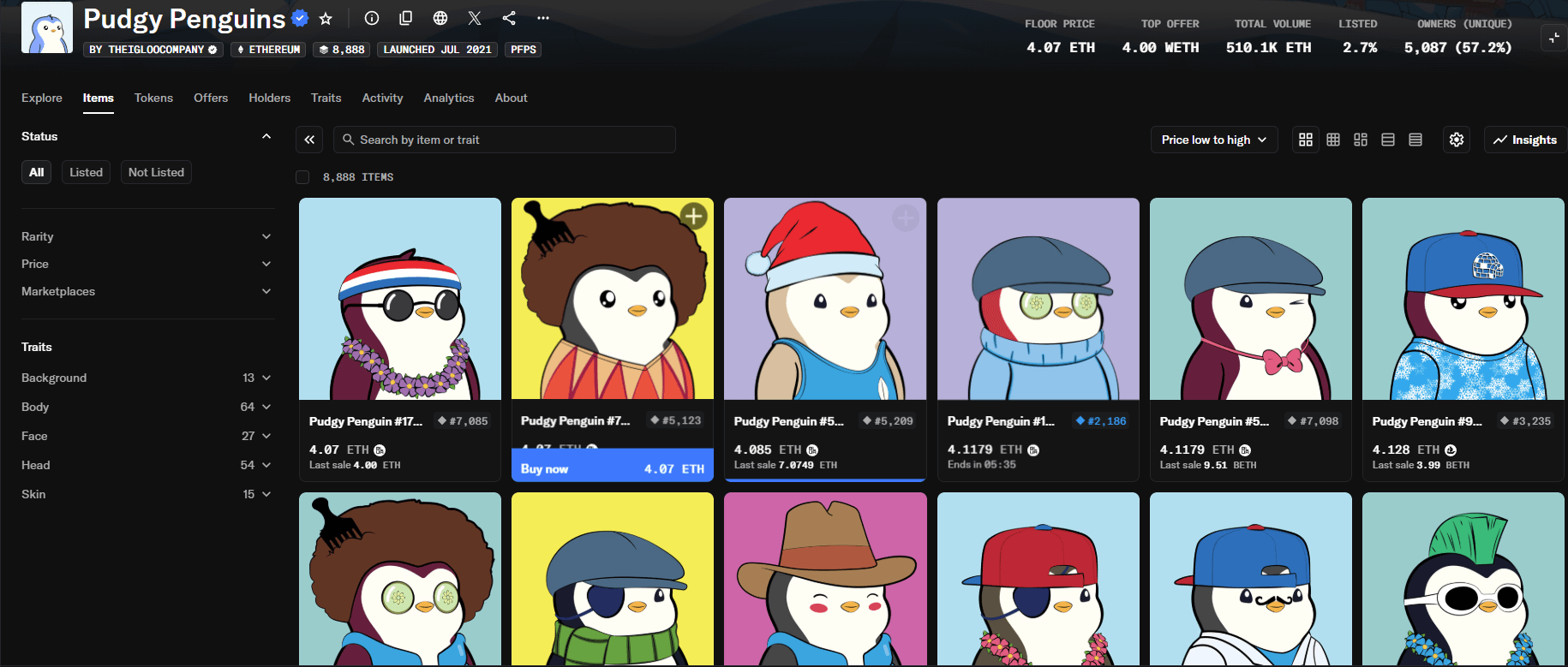Switch to mosaic grid view
The width and height of the screenshot is (1568, 667).
(x=1361, y=140)
